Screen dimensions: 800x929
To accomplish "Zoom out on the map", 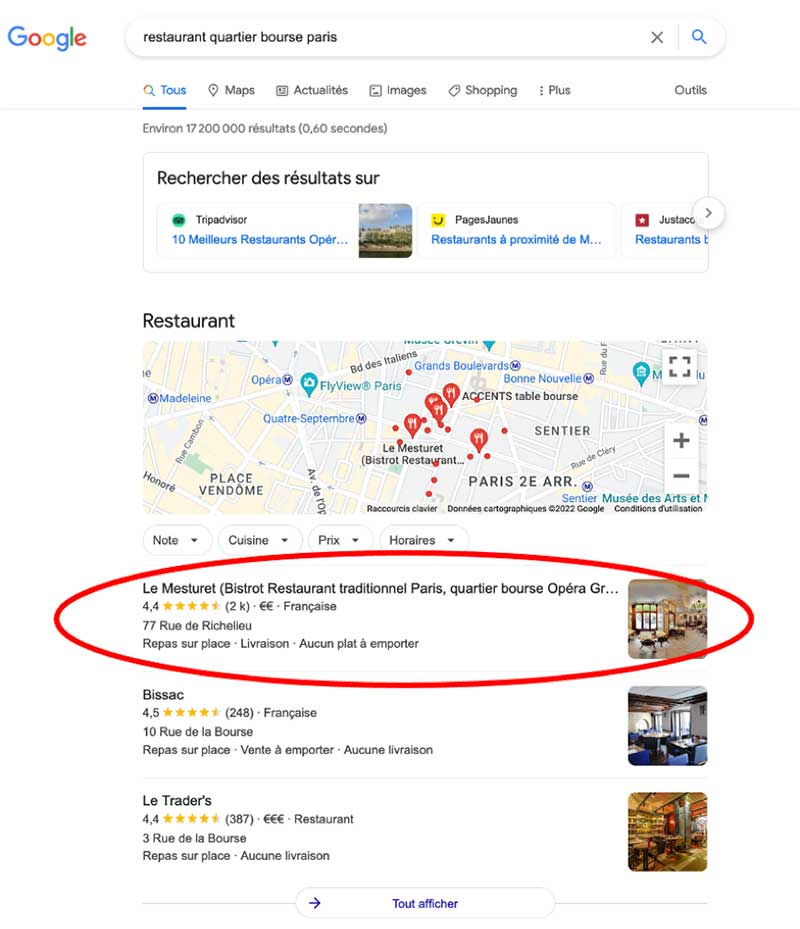I will [x=681, y=475].
